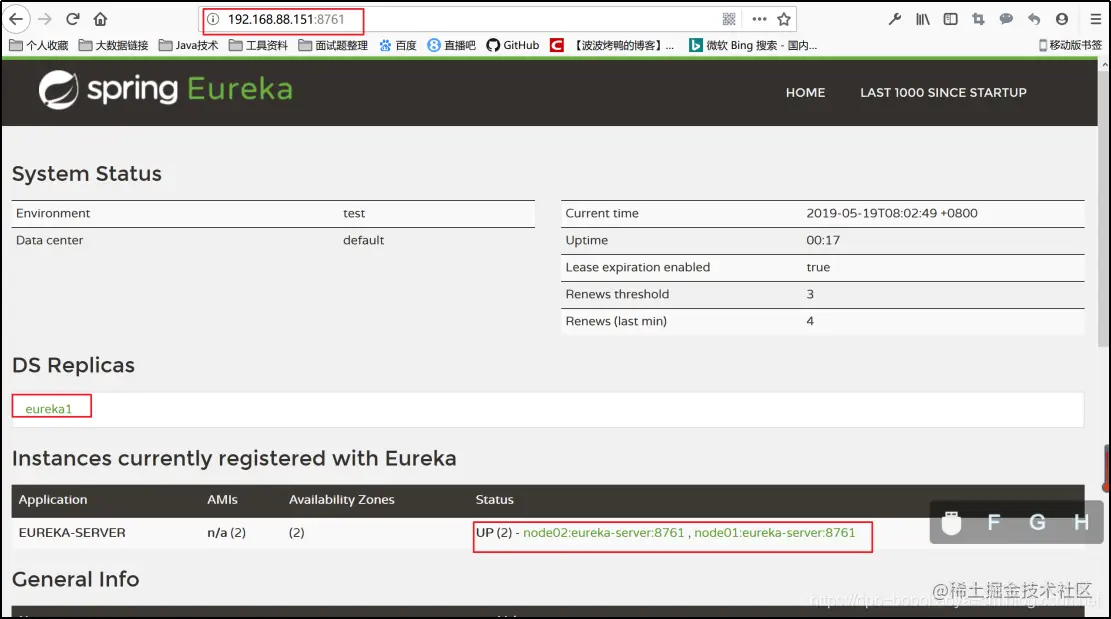Click the Data center value default
The width and height of the screenshot is (1111, 619).
click(x=363, y=240)
